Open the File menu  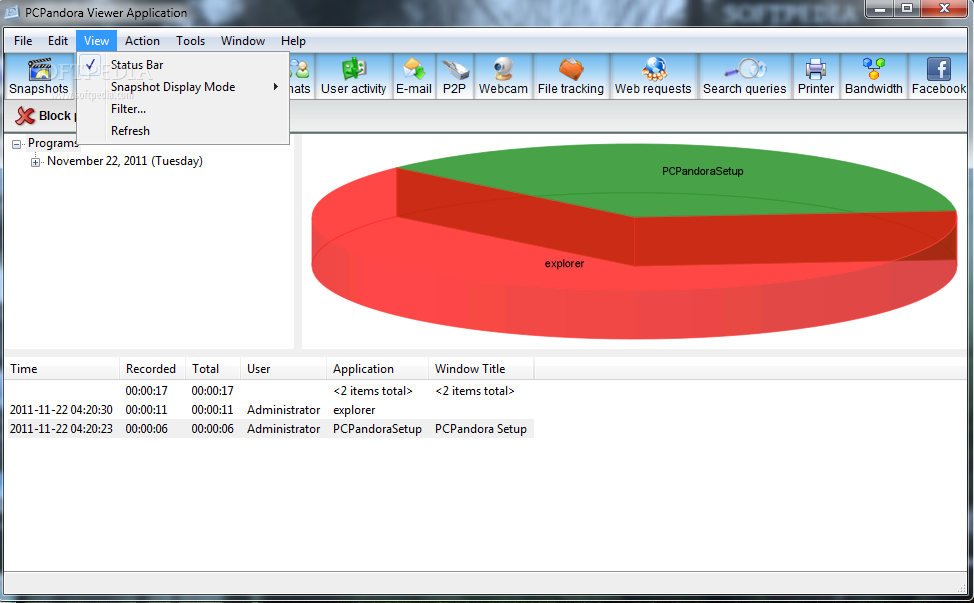[x=23, y=40]
